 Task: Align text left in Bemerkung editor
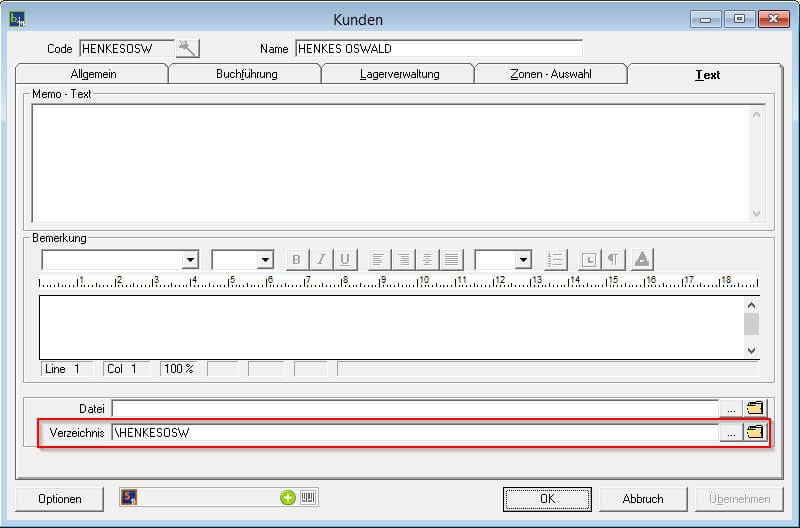[378, 260]
